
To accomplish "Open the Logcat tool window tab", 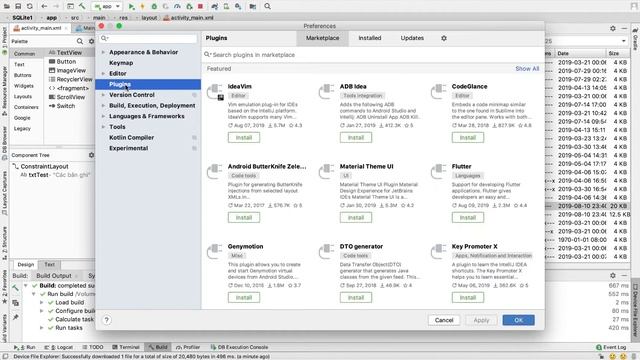I will coord(59,347).
